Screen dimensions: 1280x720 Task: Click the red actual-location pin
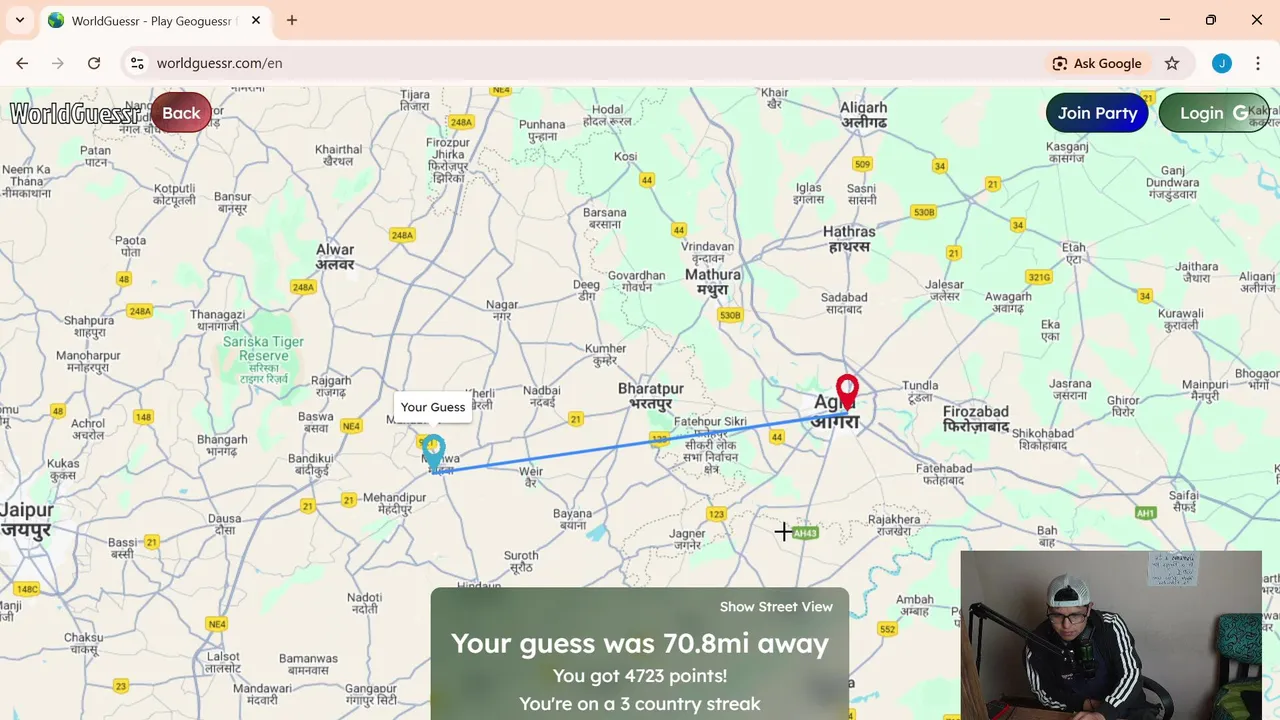(x=847, y=392)
